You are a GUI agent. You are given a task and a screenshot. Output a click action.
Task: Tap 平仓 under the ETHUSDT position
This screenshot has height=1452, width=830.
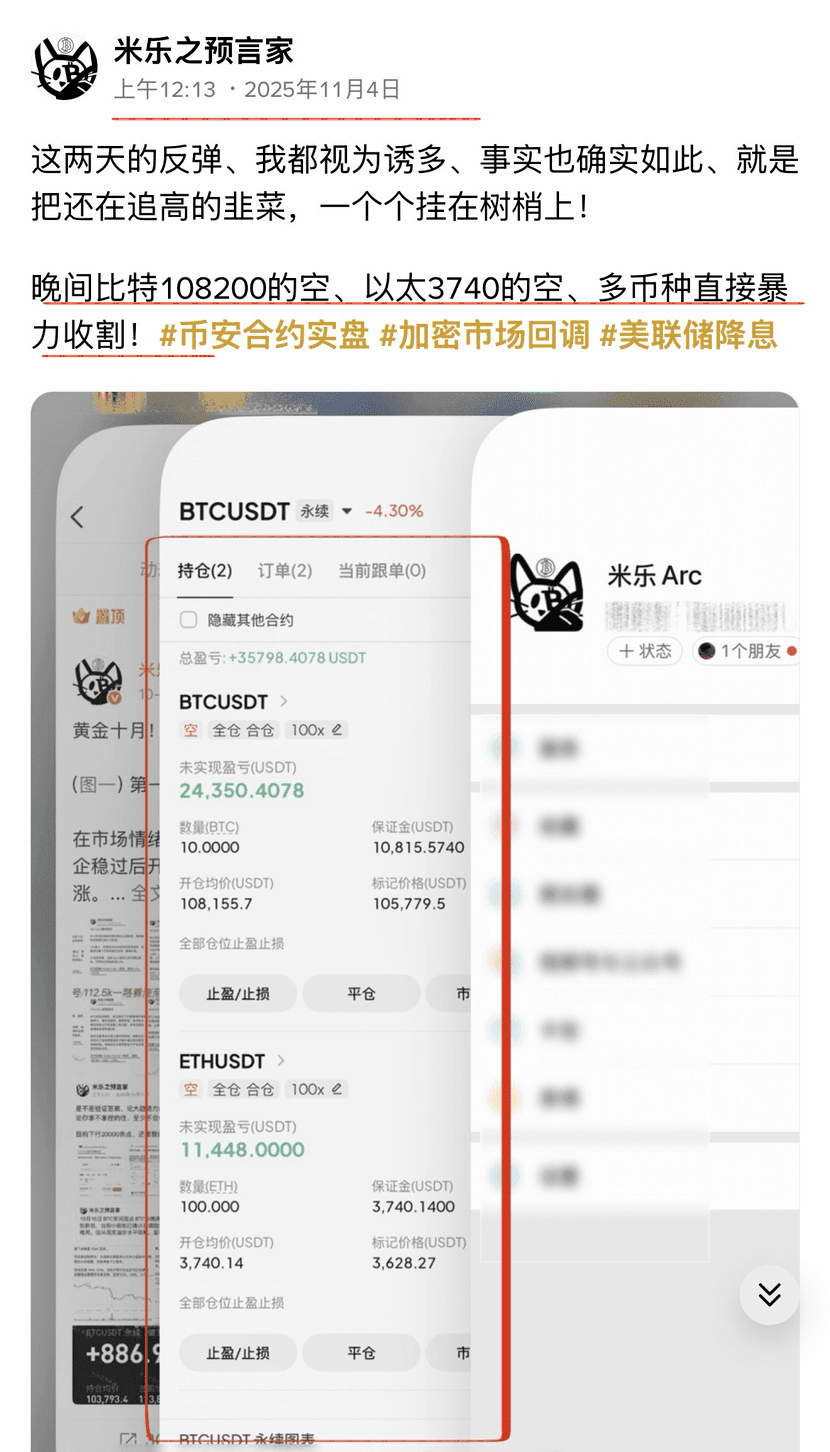[x=361, y=1352]
